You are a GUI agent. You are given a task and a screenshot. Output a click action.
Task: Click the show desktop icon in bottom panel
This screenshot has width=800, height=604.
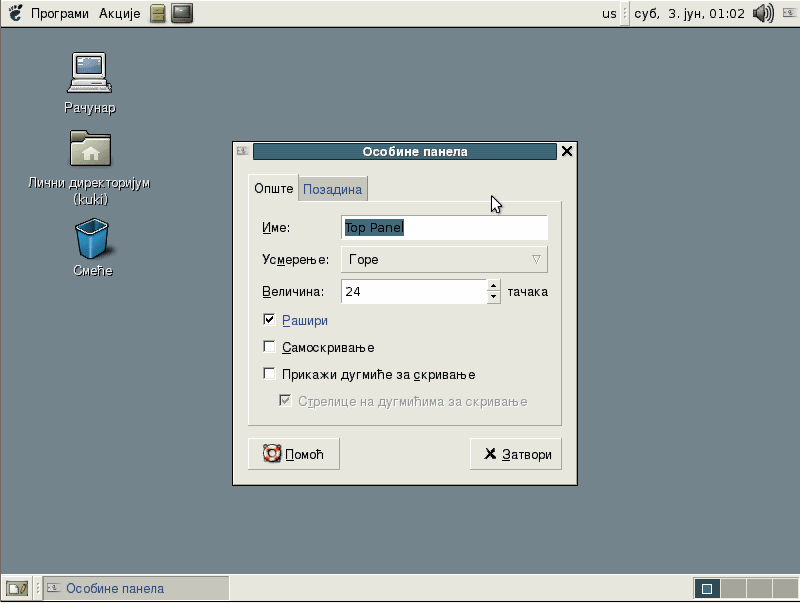point(17,589)
